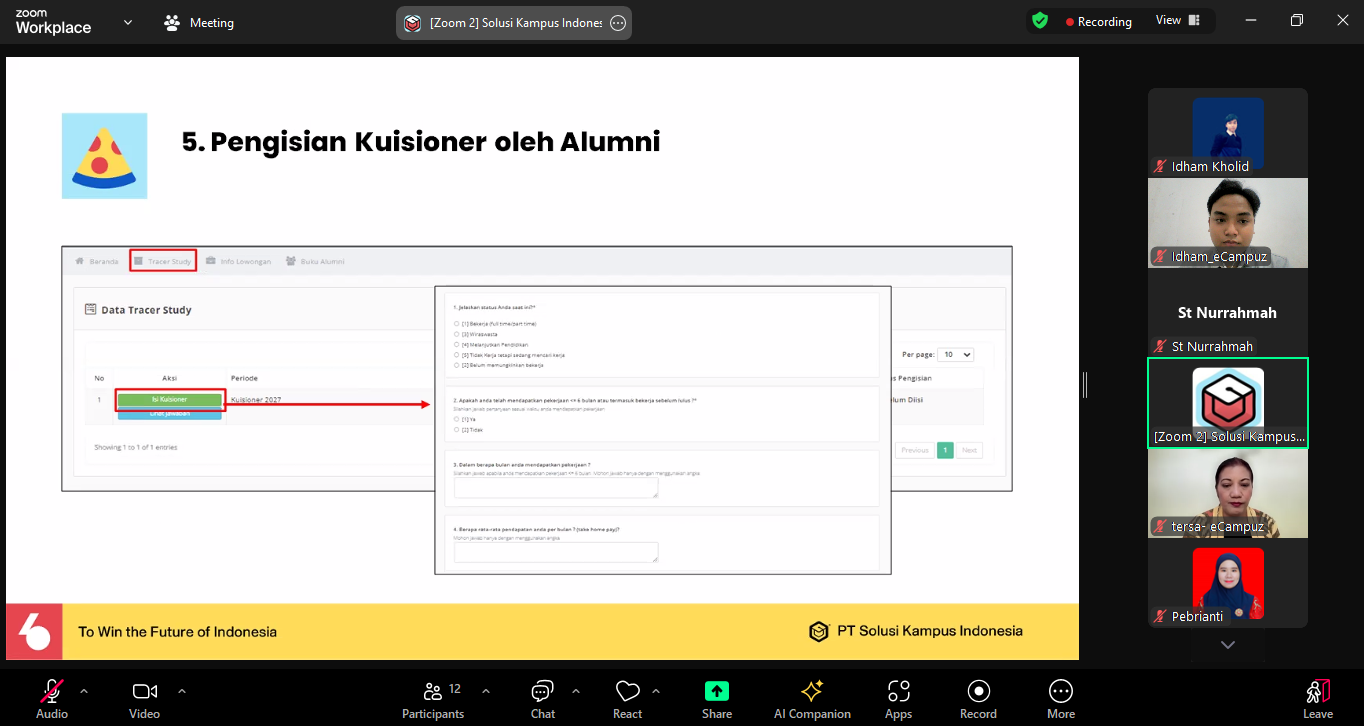Viewport: 1364px width, 726px height.
Task: Expand the audio options caret
Action: pyautogui.click(x=84, y=691)
